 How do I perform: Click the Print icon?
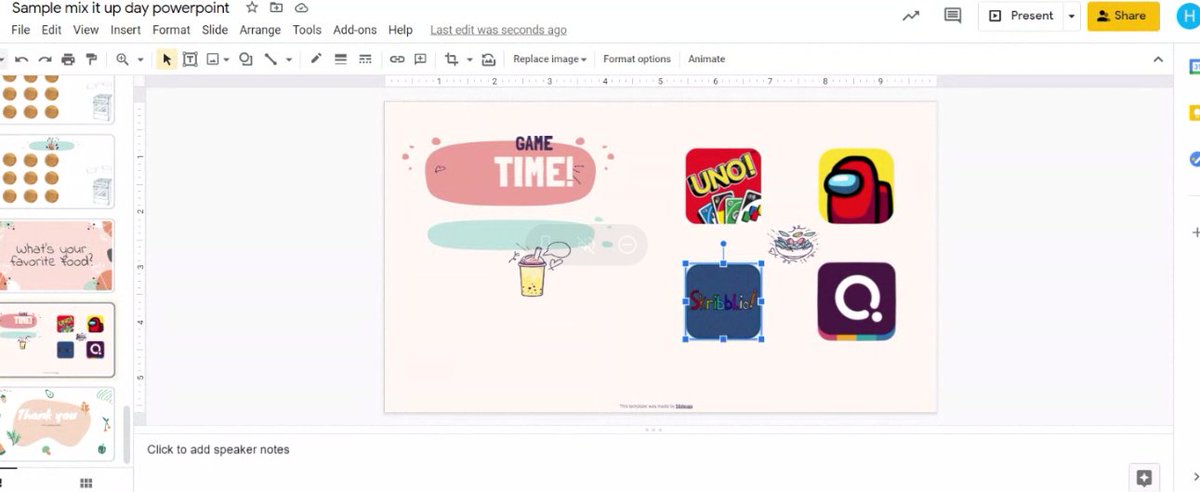click(x=68, y=59)
